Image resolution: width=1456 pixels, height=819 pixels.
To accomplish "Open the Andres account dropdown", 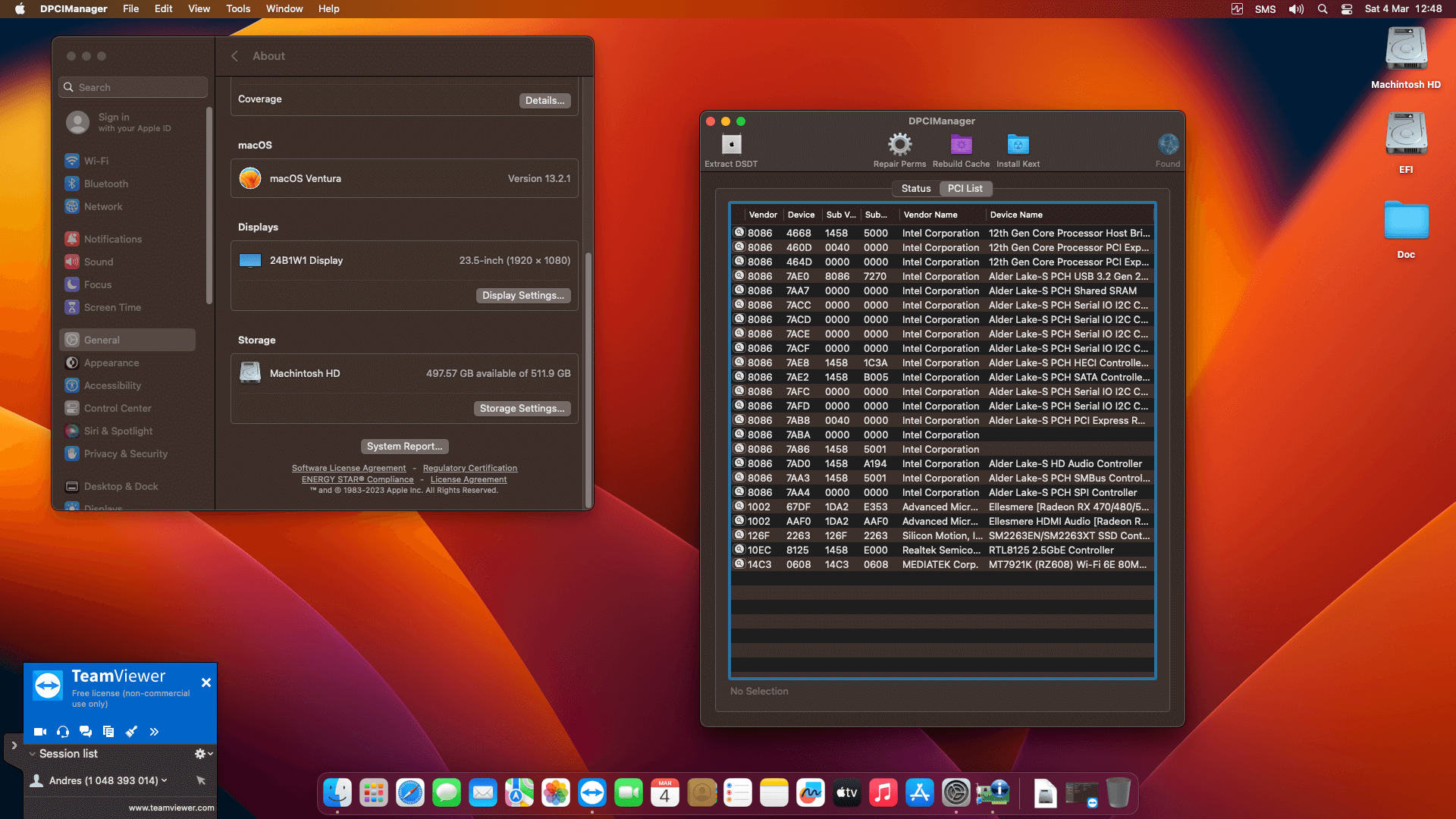I will click(x=164, y=780).
